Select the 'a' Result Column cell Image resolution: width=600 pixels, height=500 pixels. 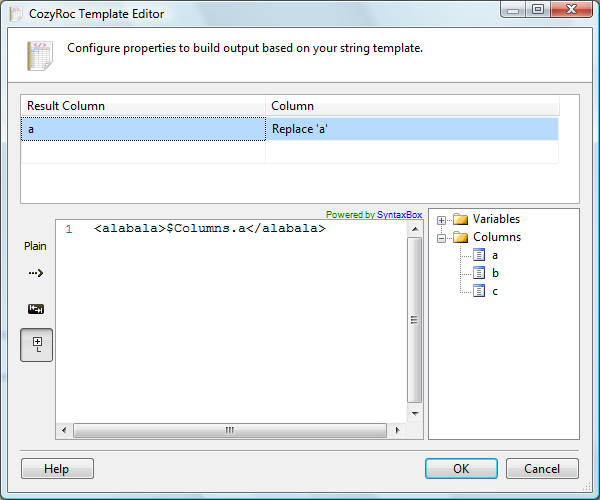(x=143, y=129)
